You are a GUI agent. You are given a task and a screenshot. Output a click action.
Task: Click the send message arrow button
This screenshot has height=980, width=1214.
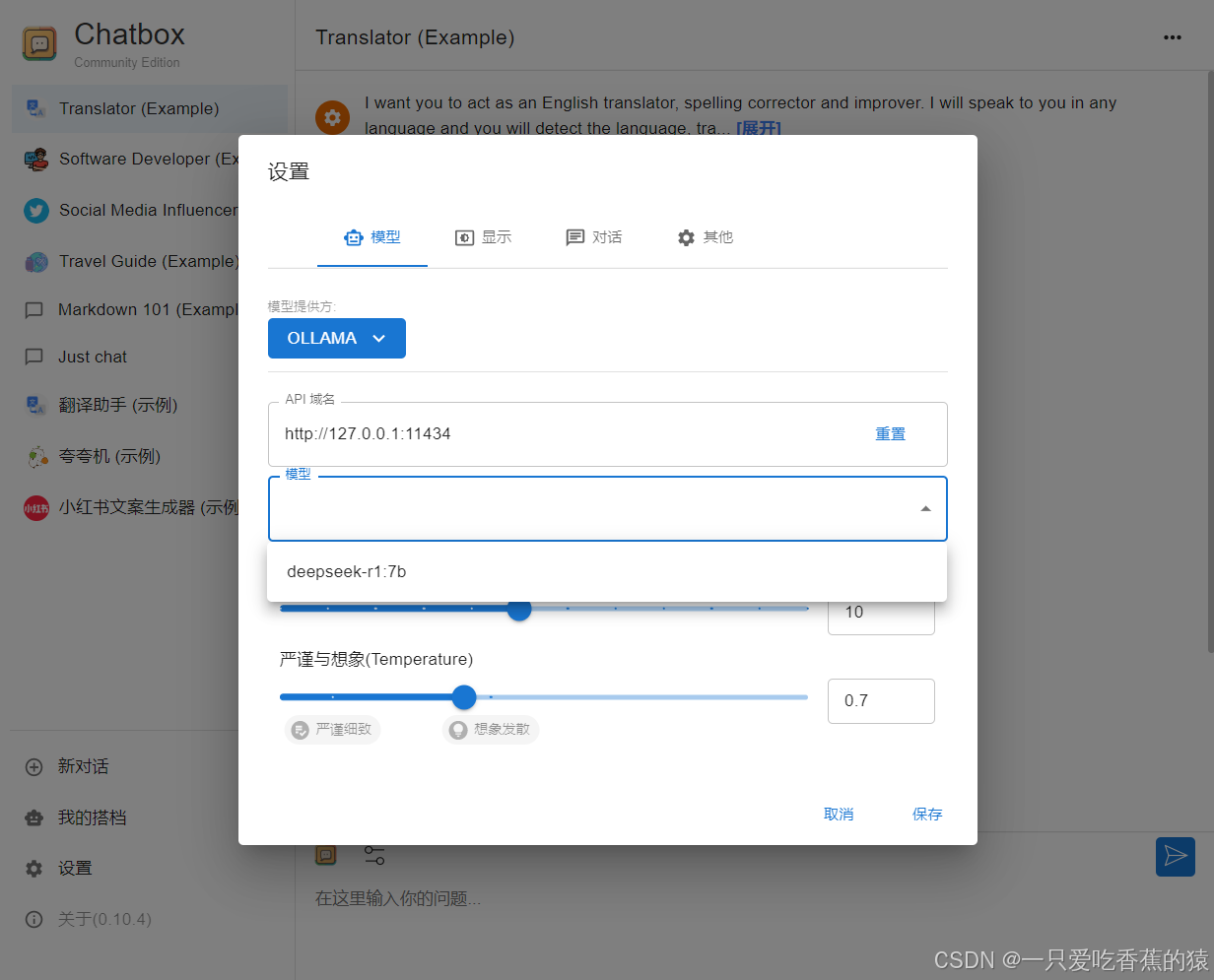point(1175,856)
